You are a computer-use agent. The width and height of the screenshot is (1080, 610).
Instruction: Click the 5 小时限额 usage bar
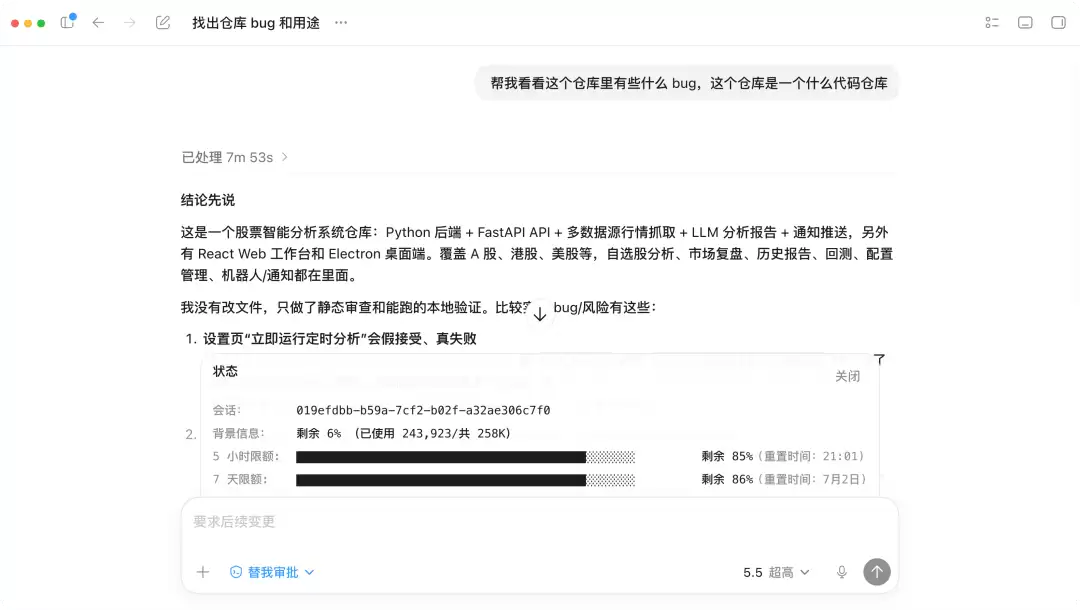(x=466, y=456)
